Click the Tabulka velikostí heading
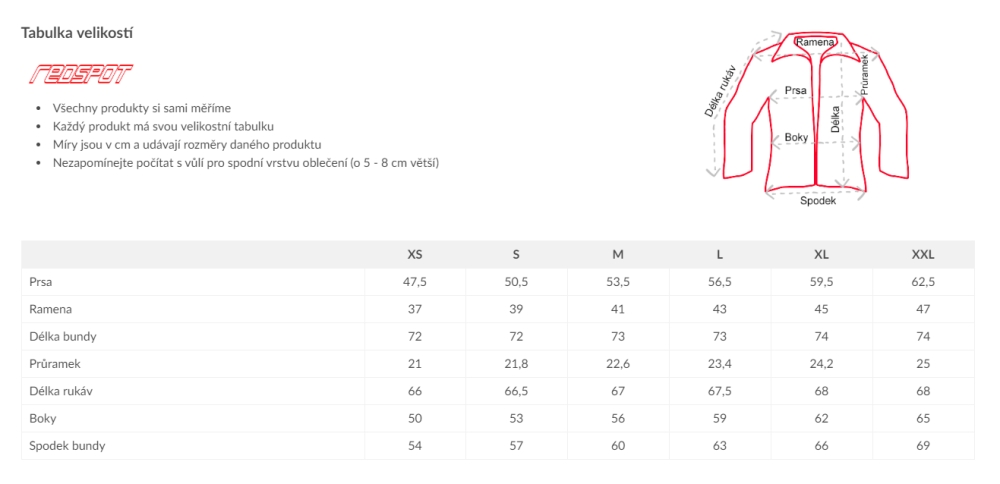The height and width of the screenshot is (484, 1000). 78,33
